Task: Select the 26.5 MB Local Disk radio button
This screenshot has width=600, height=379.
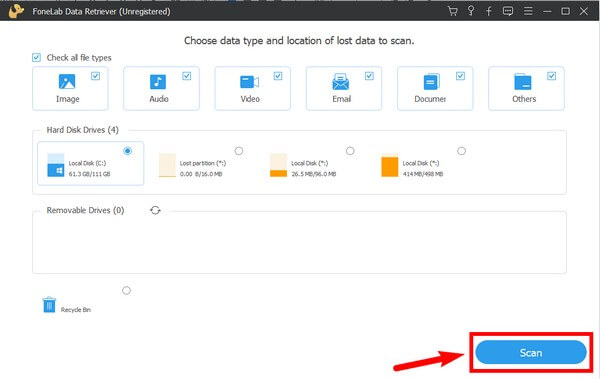Action: point(350,151)
